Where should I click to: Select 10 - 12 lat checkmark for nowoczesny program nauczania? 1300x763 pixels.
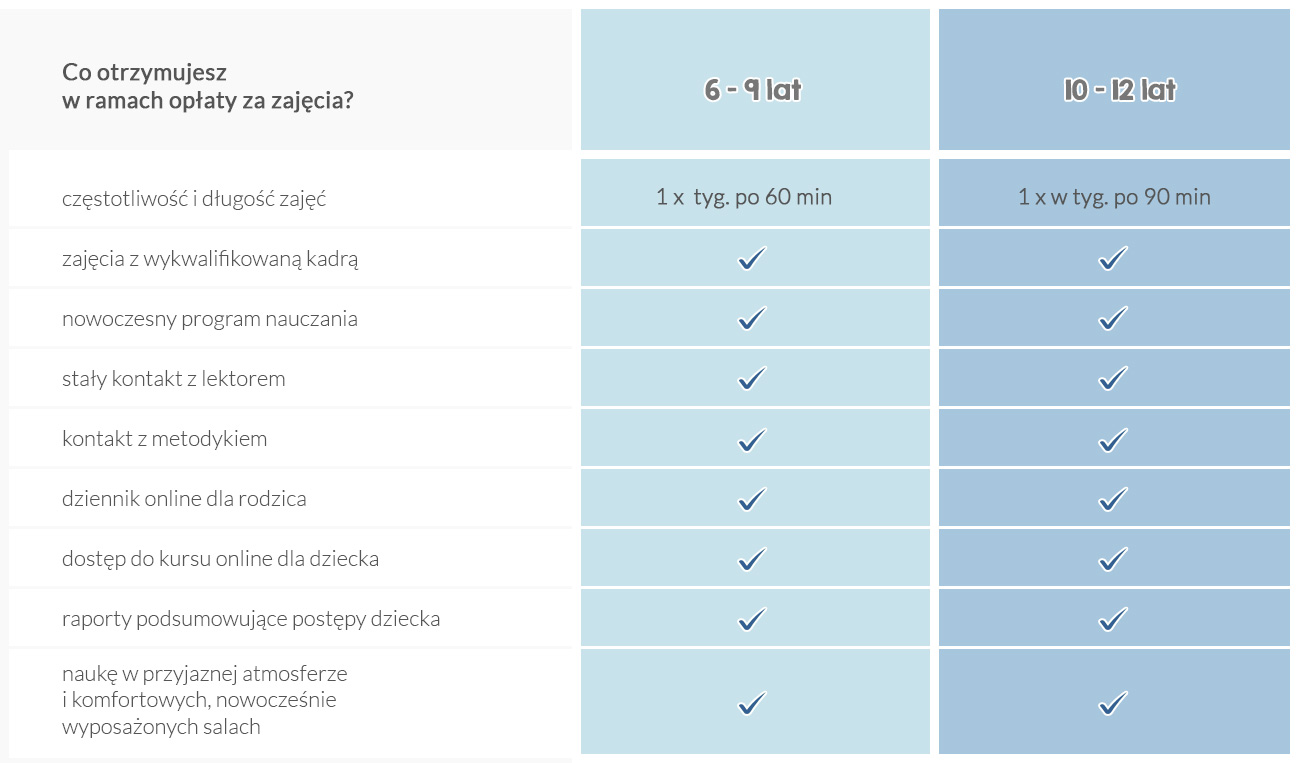[1113, 318]
